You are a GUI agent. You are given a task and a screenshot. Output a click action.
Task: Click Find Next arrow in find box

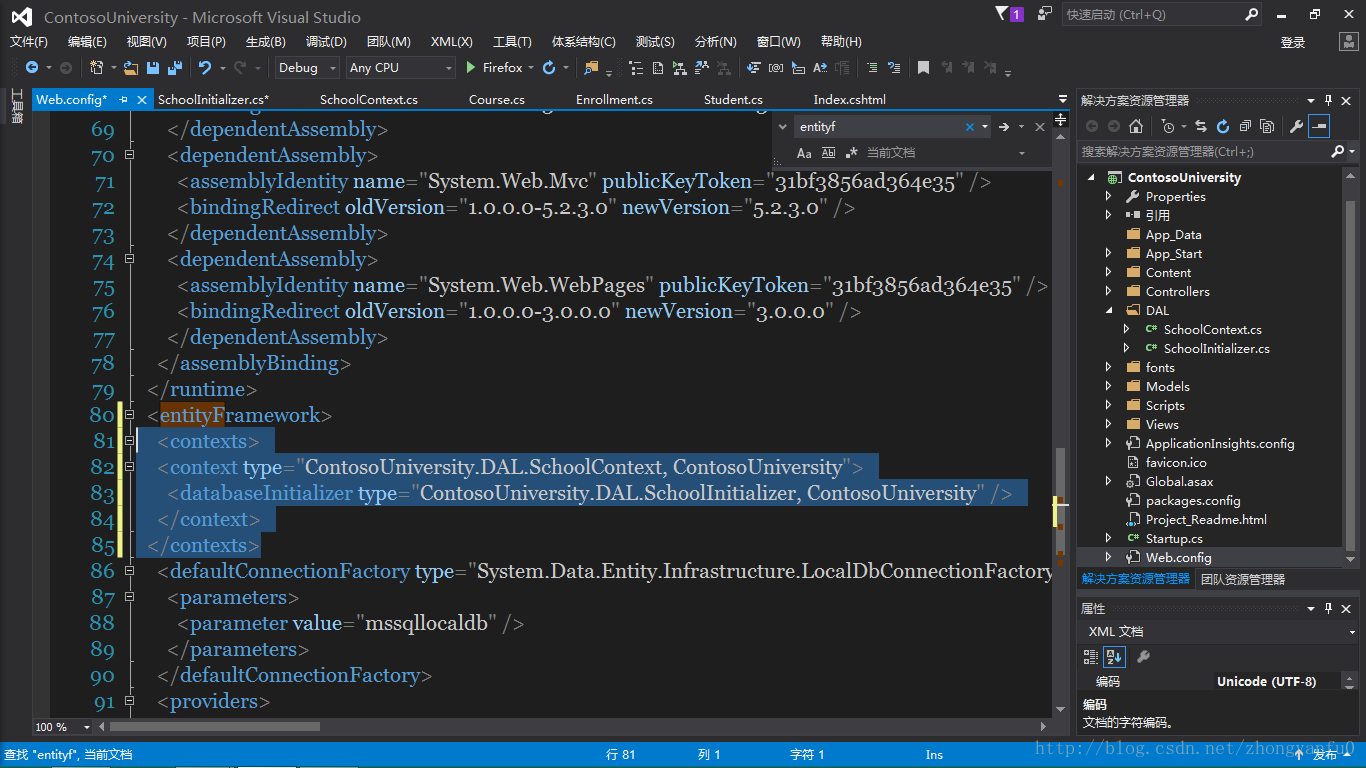[x=1003, y=127]
